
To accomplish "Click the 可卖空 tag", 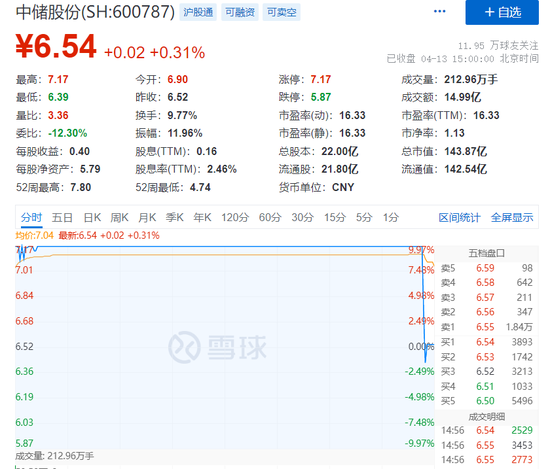I will [282, 12].
